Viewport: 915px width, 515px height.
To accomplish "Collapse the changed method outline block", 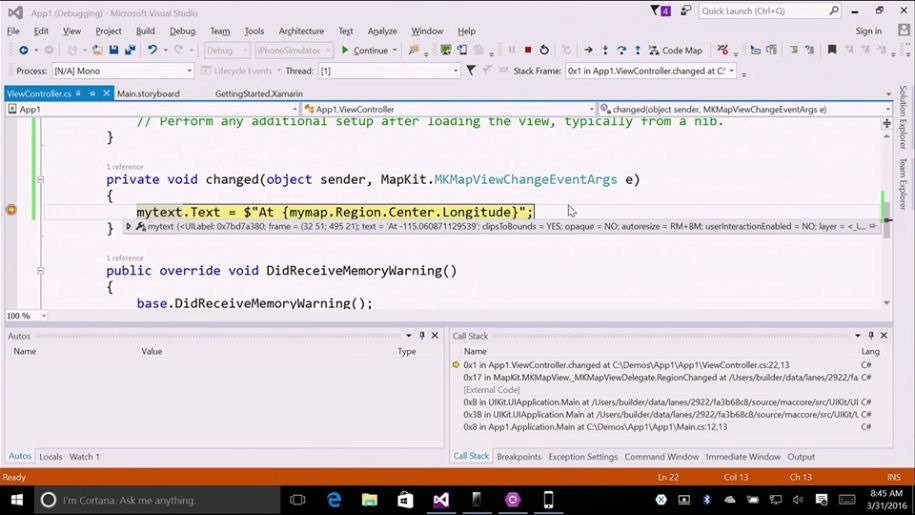I will pyautogui.click(x=40, y=180).
